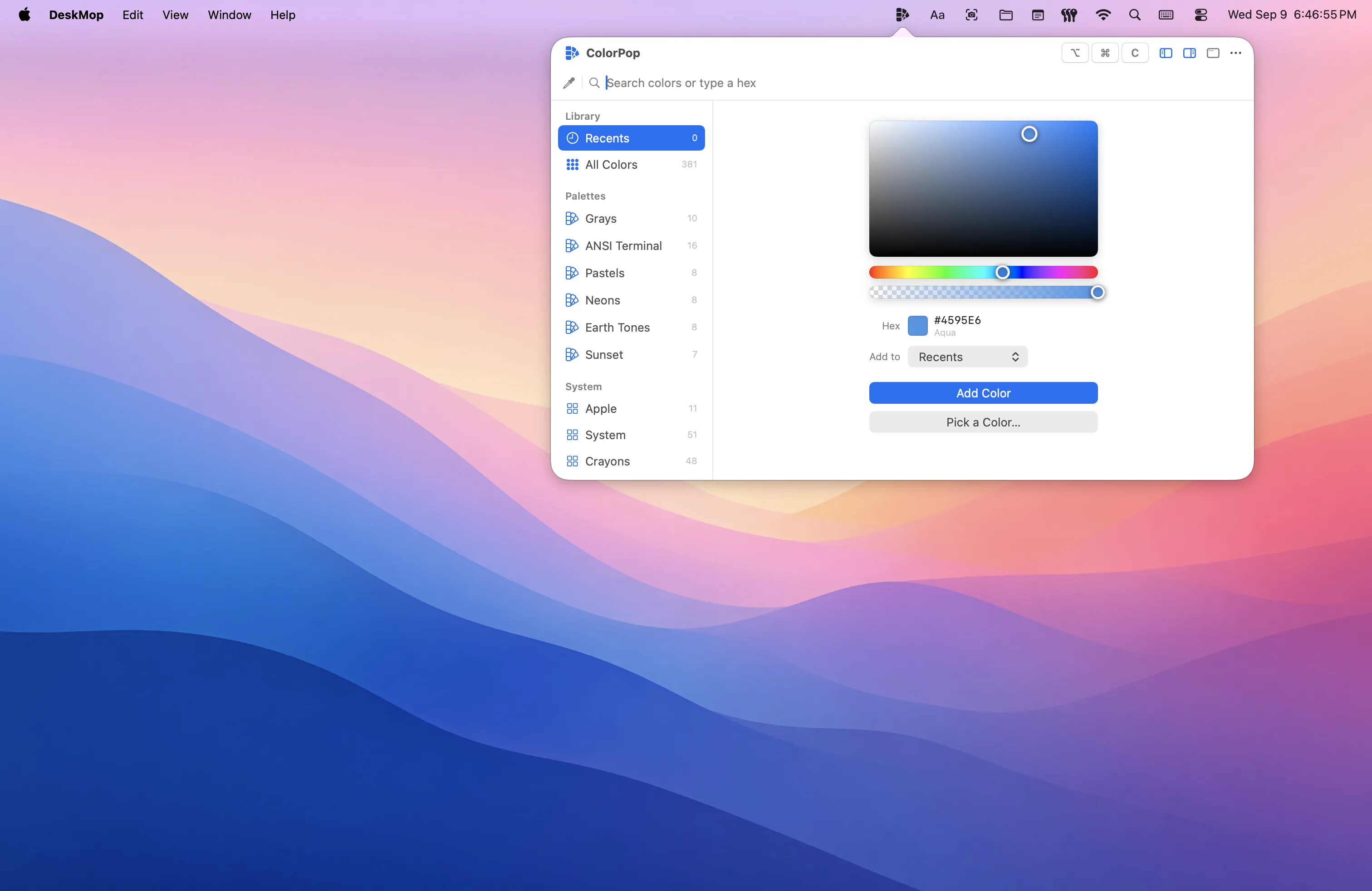Viewport: 1372px width, 891px height.
Task: Click the ColorPop logo in header
Action: 572,53
